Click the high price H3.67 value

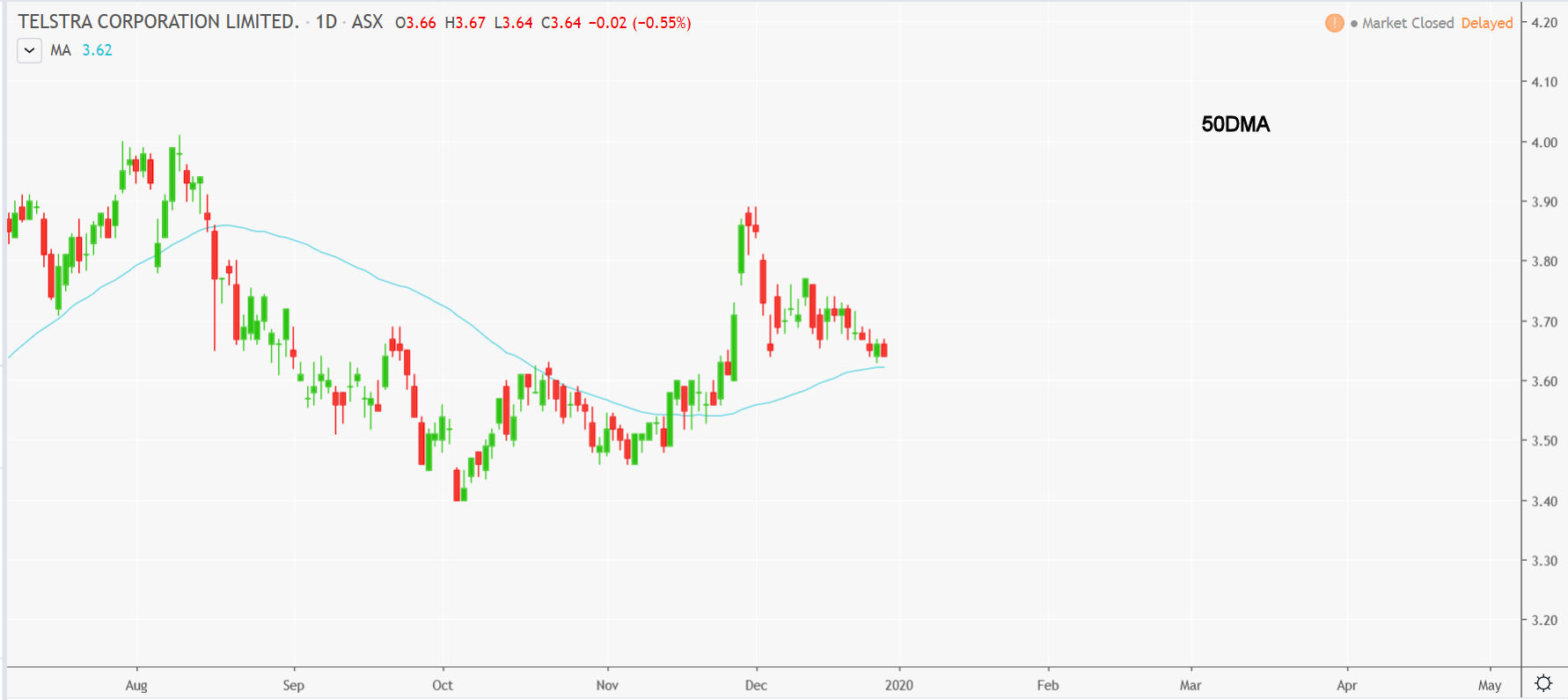[x=465, y=23]
